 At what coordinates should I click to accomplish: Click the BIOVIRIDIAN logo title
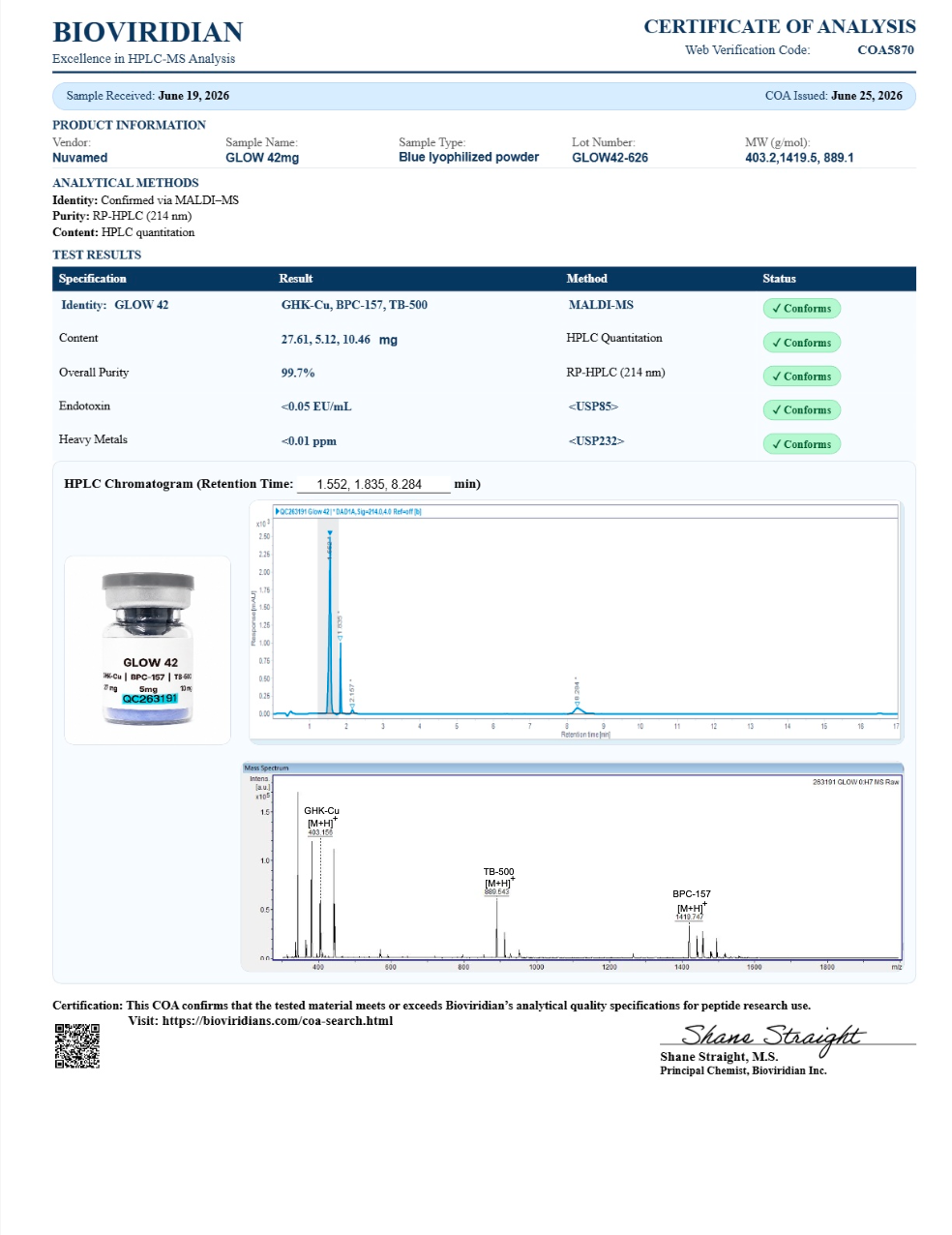click(x=148, y=32)
